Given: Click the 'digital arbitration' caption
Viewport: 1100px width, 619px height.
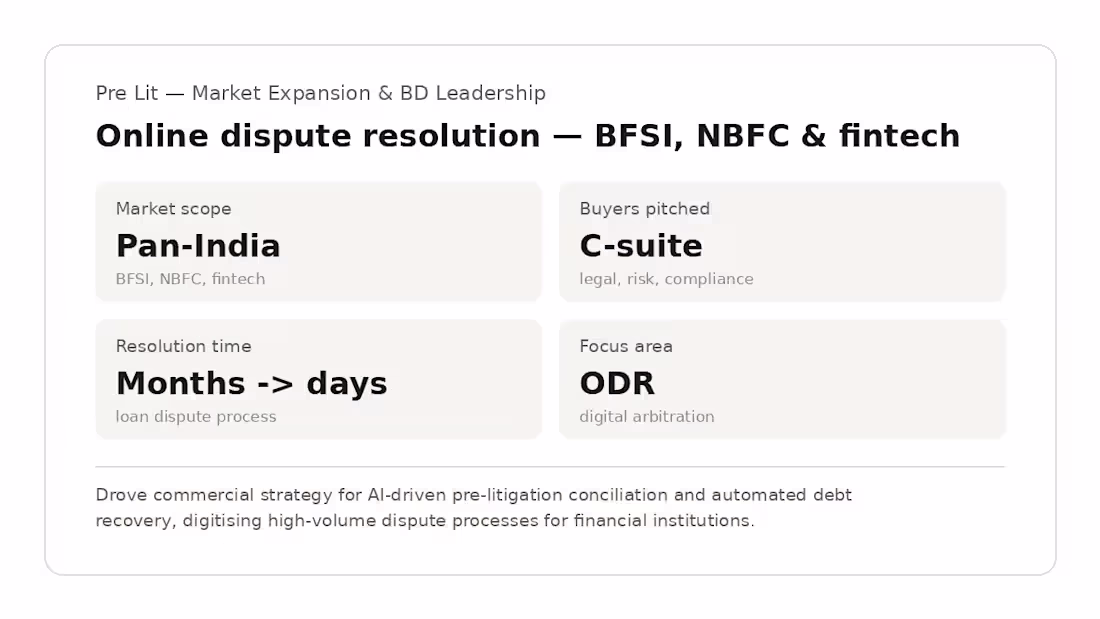Looking at the screenshot, I should click(x=647, y=416).
